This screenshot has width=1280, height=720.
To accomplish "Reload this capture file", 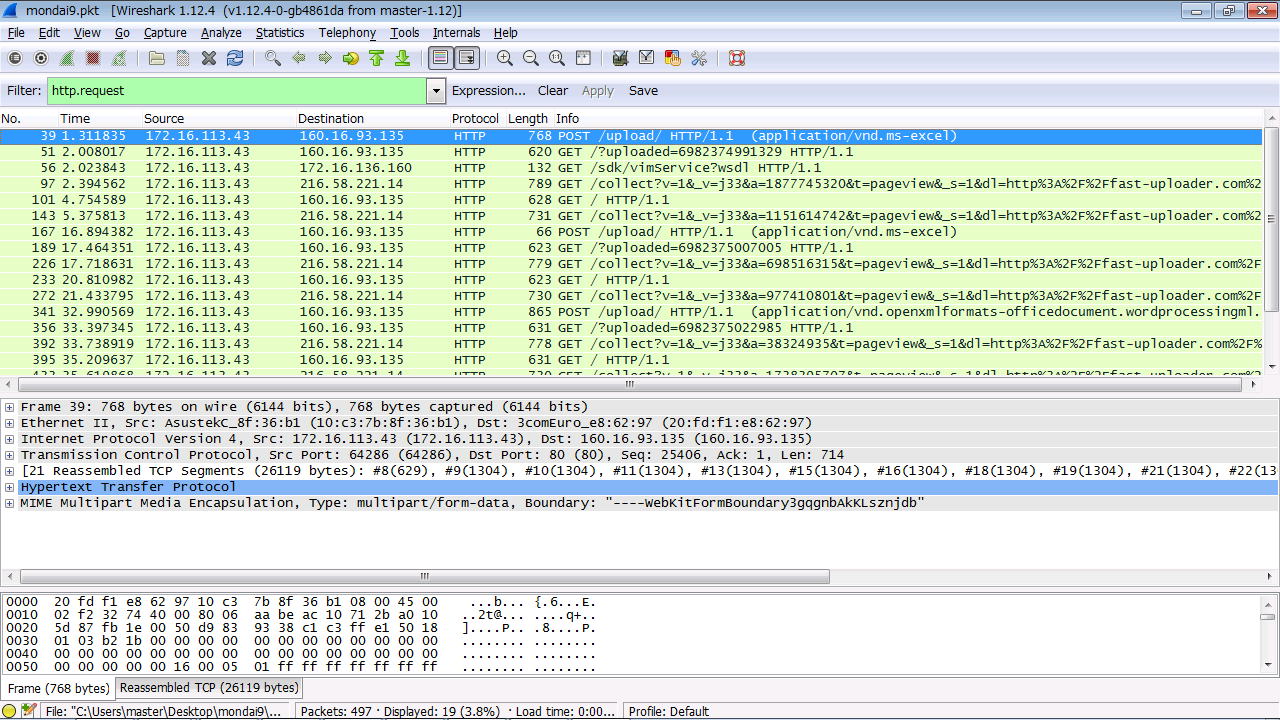I will pos(235,58).
